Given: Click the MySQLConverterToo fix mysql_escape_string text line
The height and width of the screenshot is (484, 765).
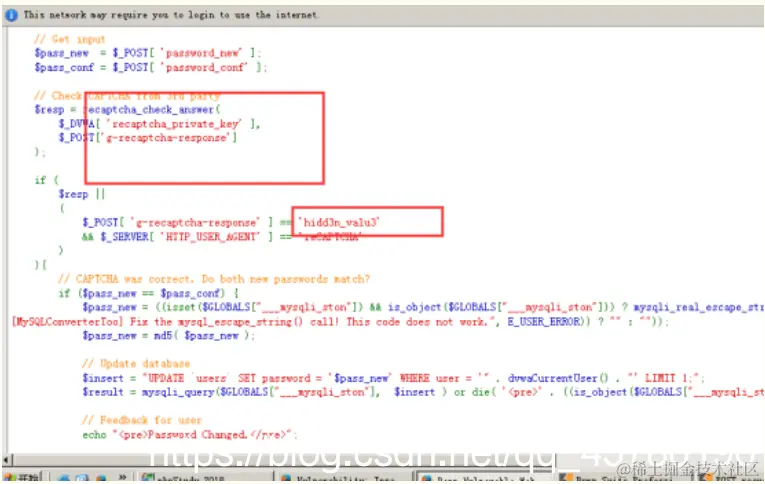Looking at the screenshot, I should click(340, 322).
